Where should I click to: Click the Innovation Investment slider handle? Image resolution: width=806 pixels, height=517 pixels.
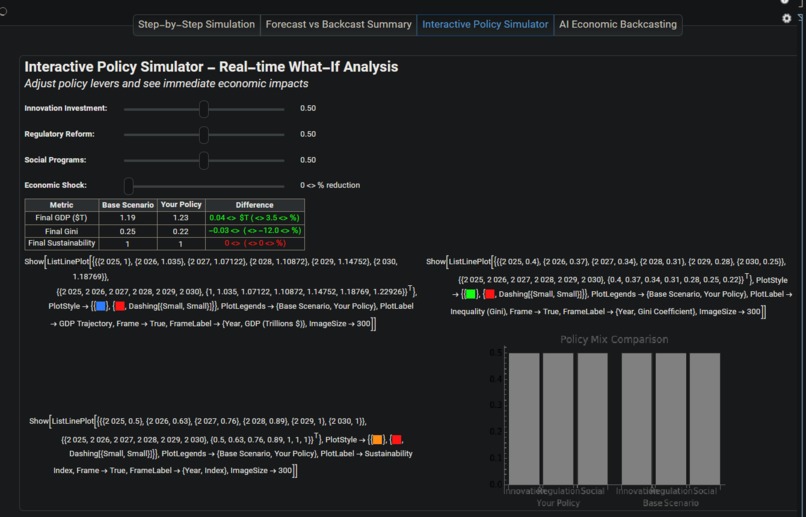204,109
